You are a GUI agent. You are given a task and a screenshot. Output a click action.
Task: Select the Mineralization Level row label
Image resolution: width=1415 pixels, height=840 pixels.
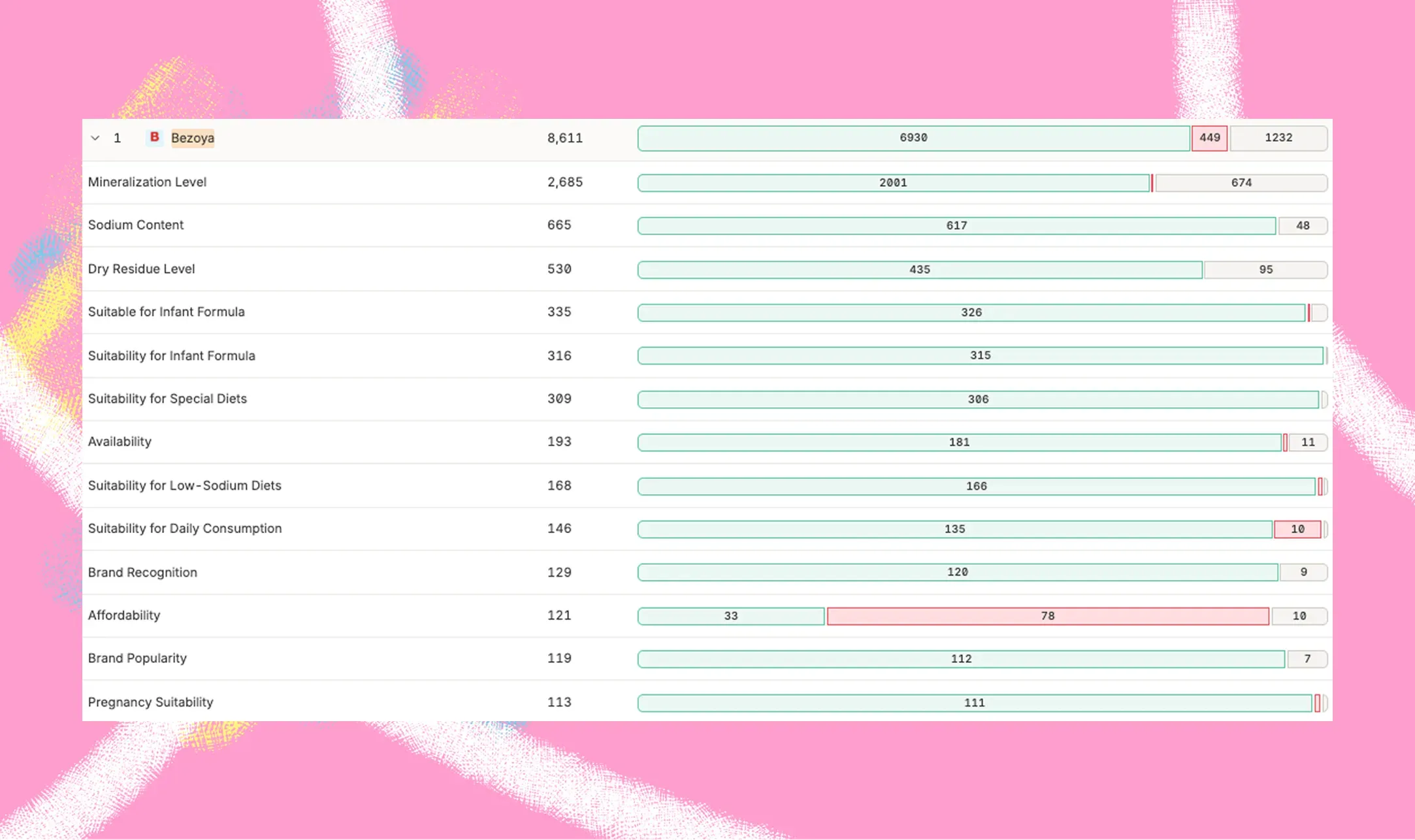147,182
